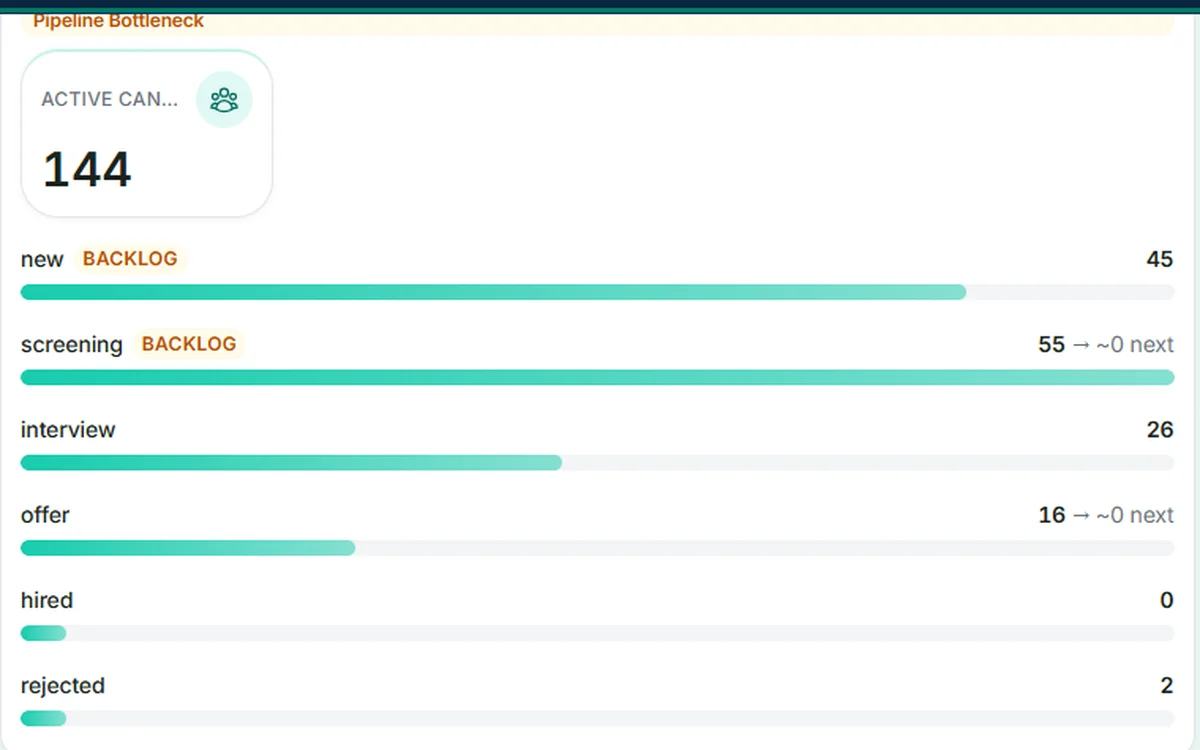This screenshot has height=750, width=1200.
Task: Select the interview stage label
Action: [68, 430]
